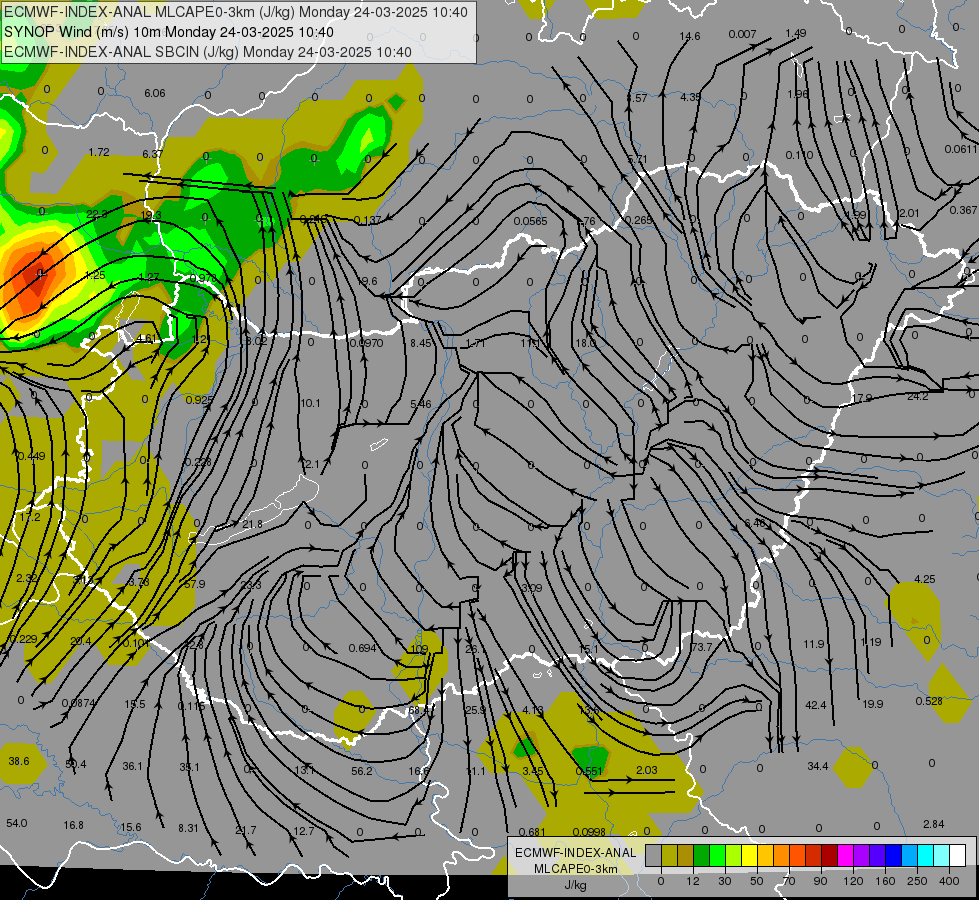Click legend label MLCAPE0-3km
979x900 pixels.
[x=575, y=869]
